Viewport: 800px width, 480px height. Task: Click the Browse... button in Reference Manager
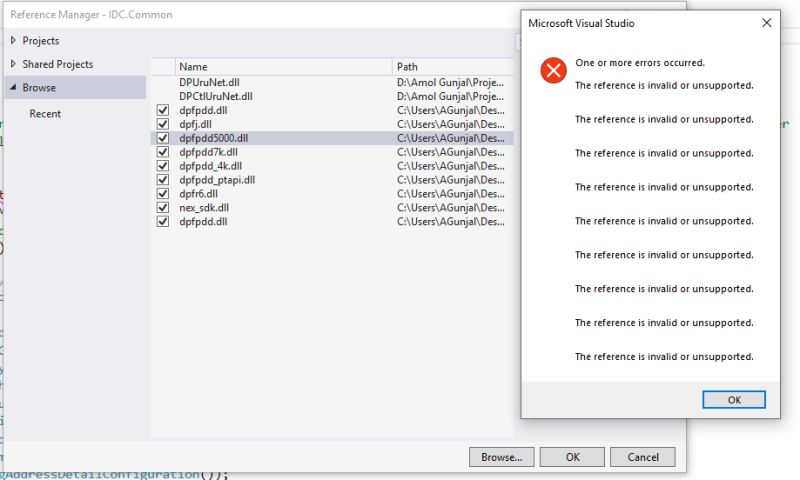coord(502,457)
